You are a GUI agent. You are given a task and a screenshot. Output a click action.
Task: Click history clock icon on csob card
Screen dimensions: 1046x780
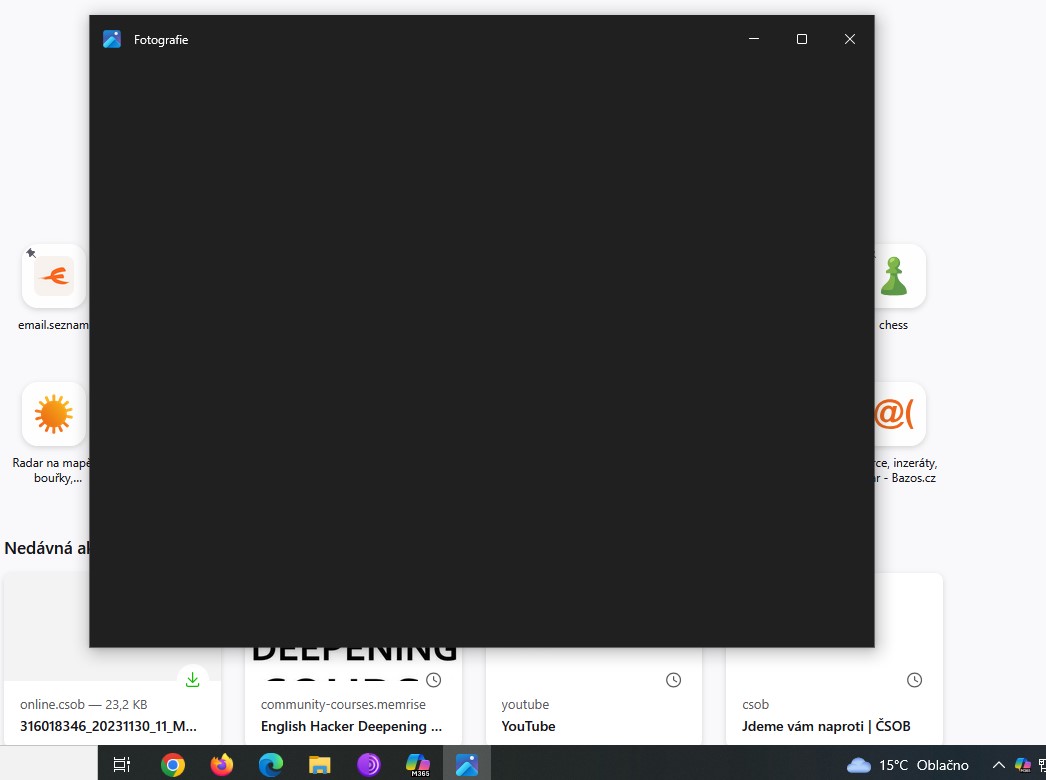coord(915,680)
